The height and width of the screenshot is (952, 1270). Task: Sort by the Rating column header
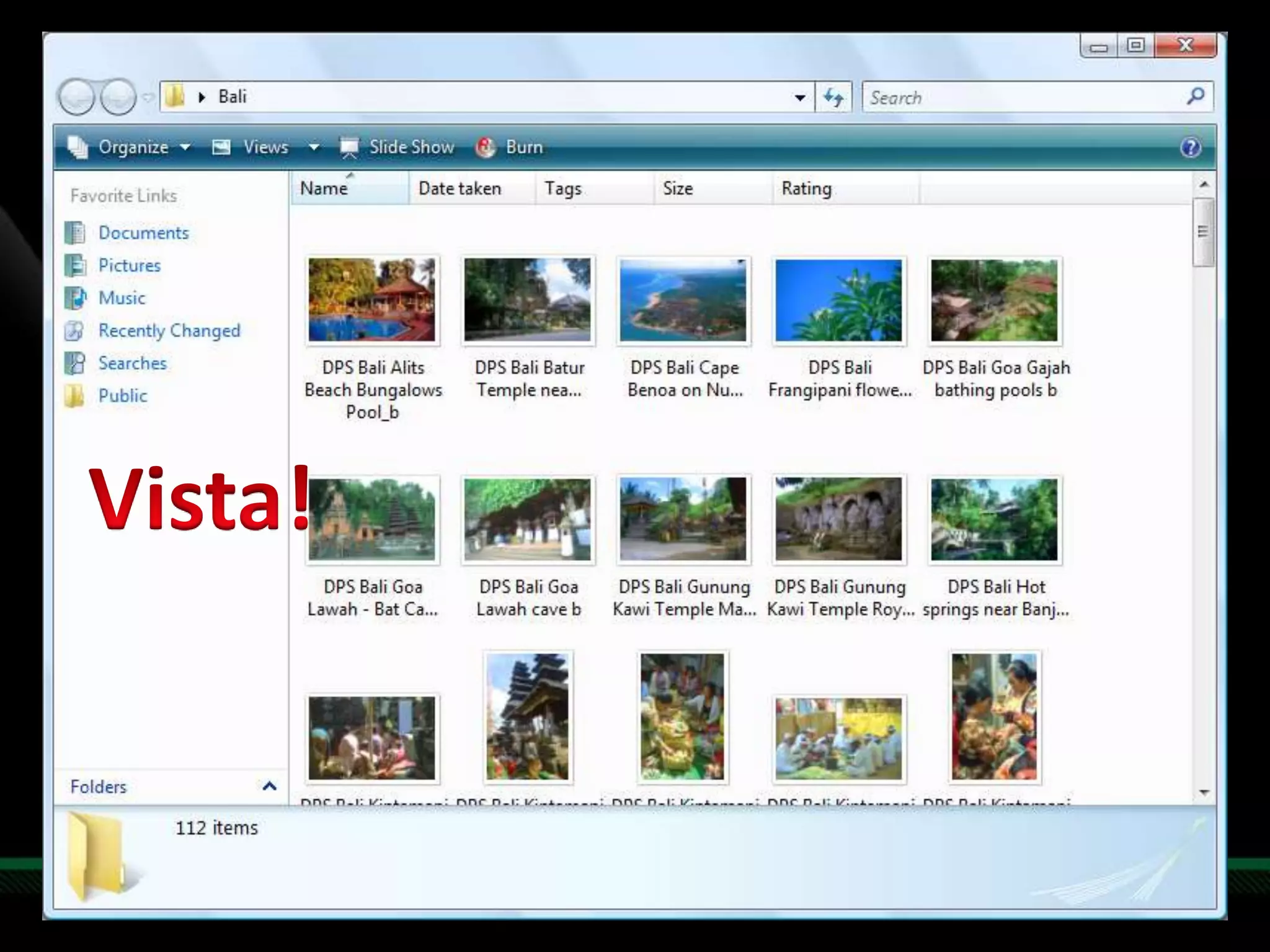click(x=806, y=188)
